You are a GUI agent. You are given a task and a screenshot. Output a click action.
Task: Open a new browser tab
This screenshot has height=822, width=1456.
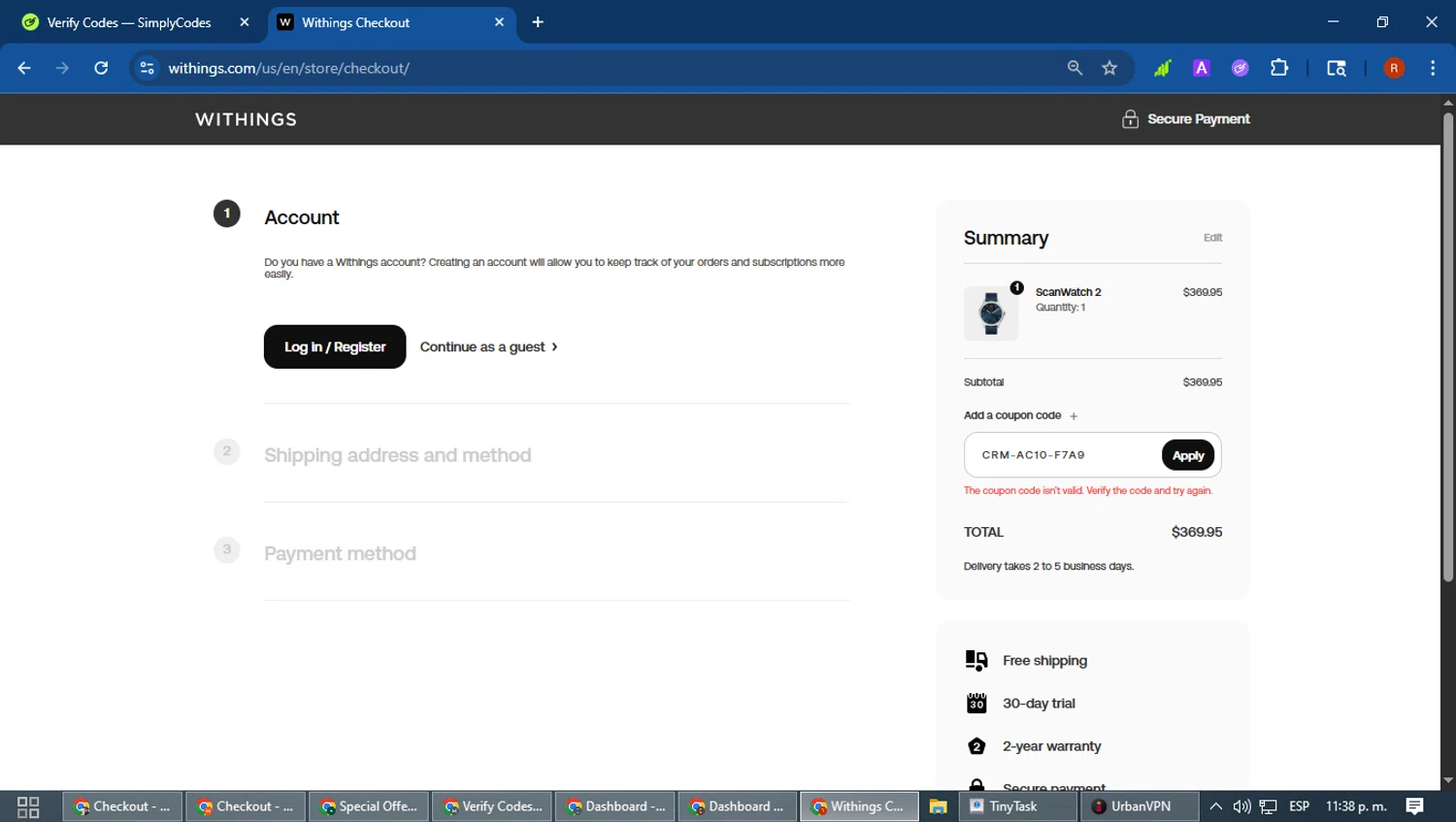538,22
